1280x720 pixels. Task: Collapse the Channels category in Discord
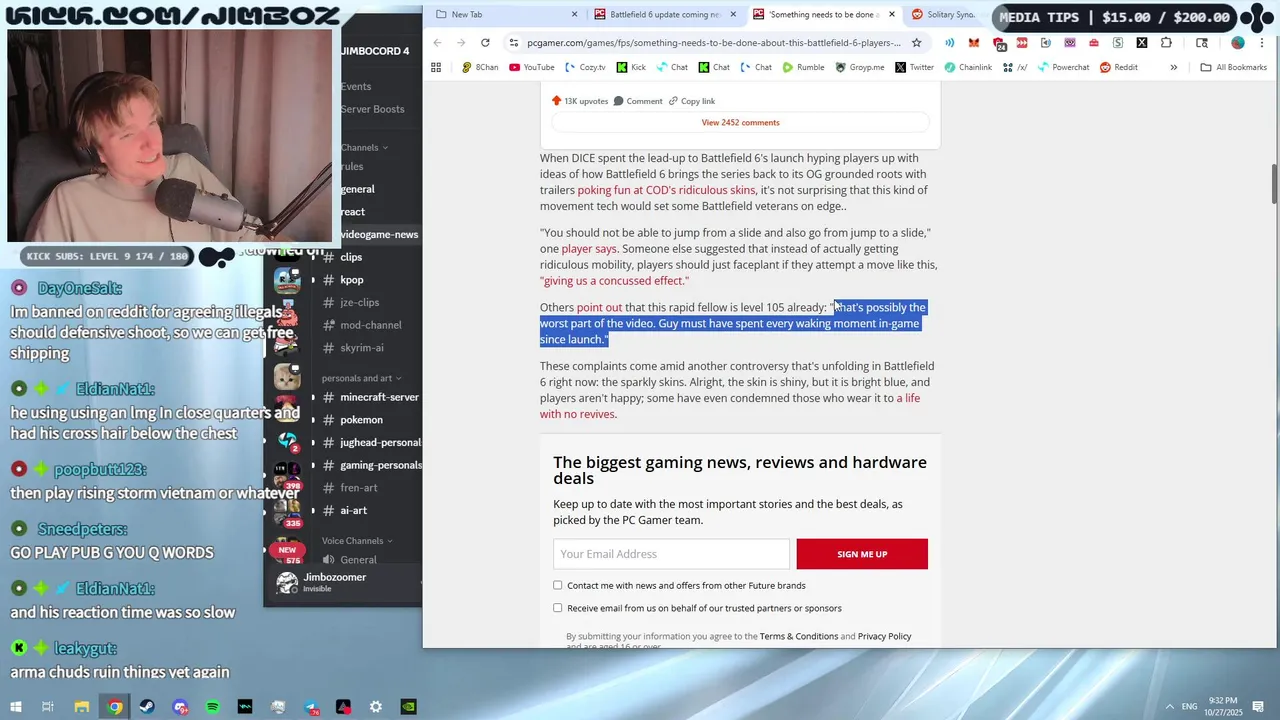(x=364, y=147)
